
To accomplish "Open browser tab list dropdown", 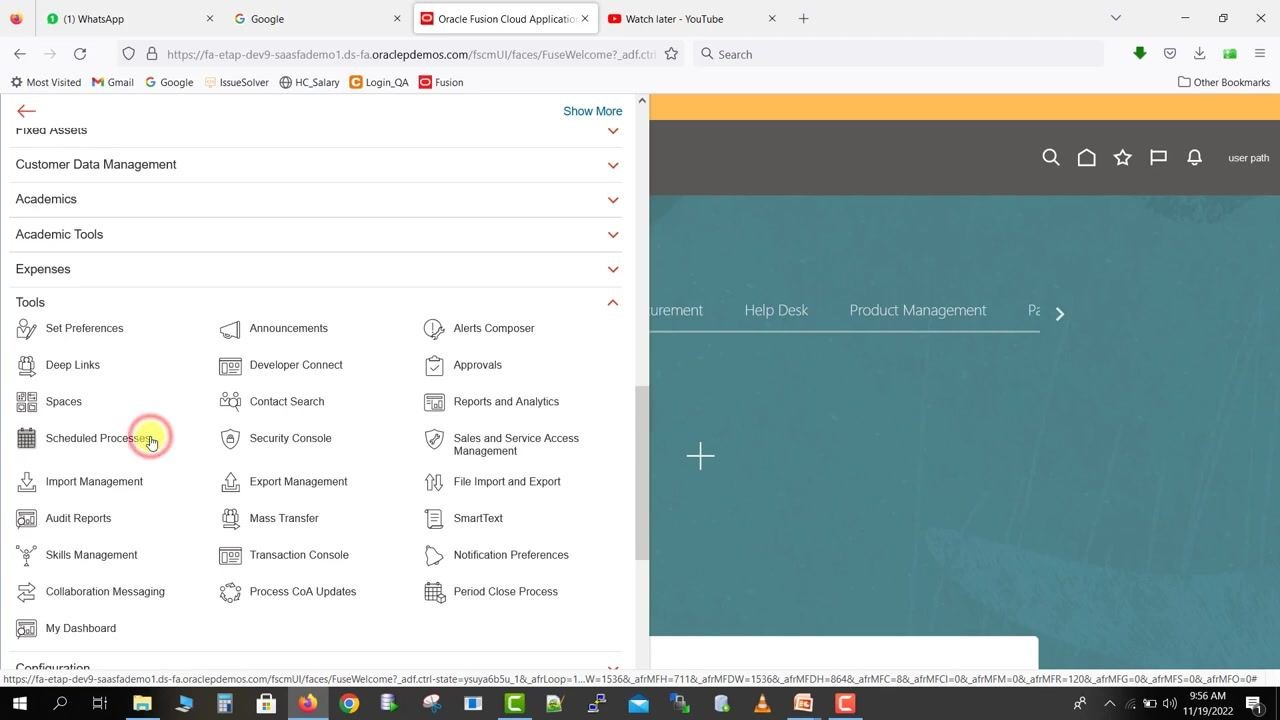I will click(1116, 18).
